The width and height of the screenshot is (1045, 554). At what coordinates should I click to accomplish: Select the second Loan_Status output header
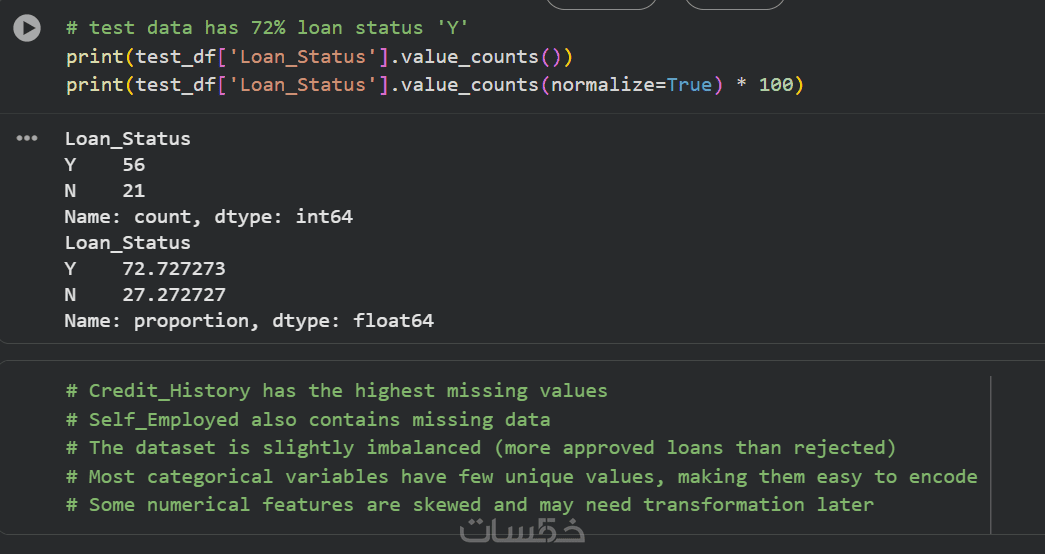pos(127,243)
